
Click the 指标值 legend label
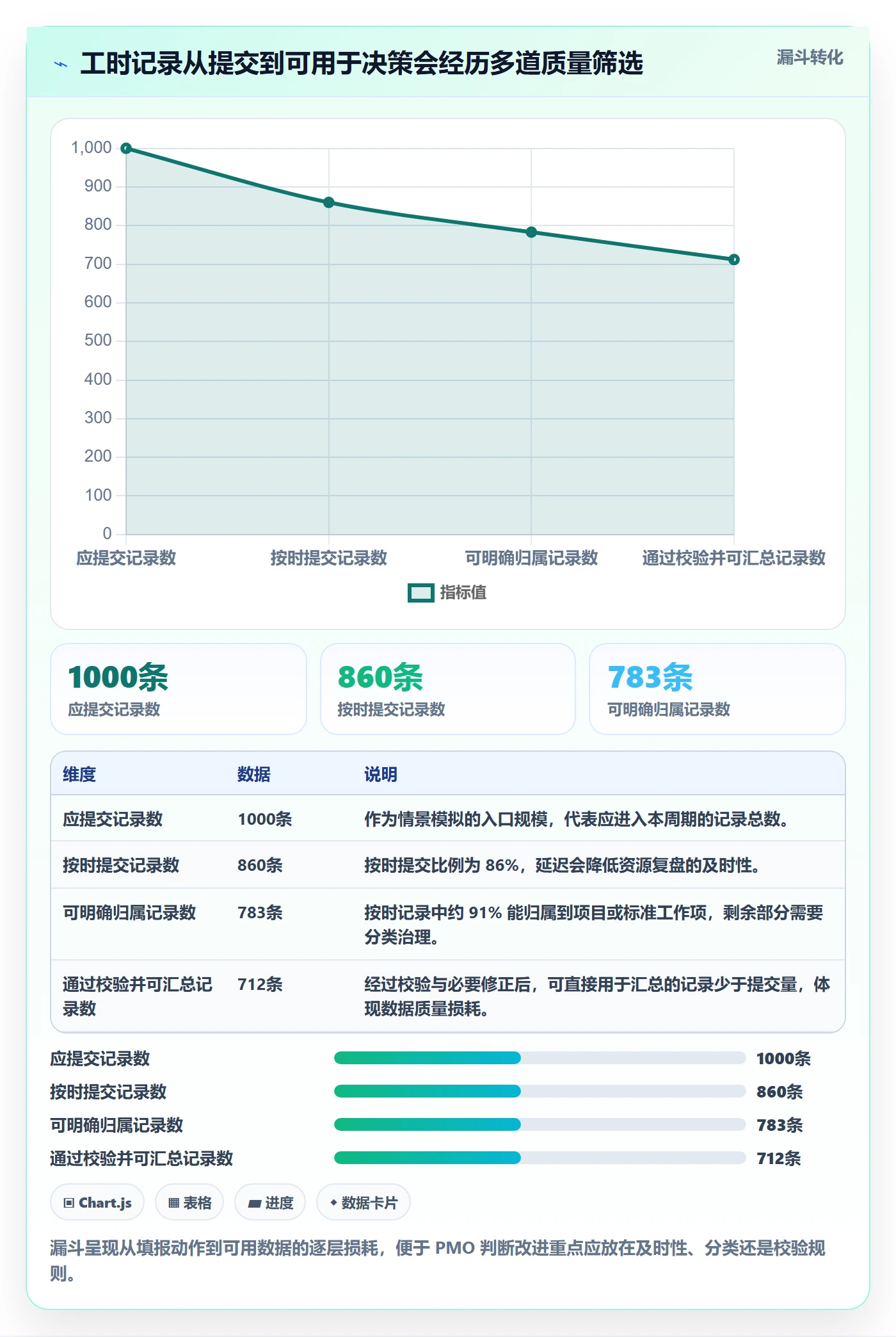tap(463, 593)
